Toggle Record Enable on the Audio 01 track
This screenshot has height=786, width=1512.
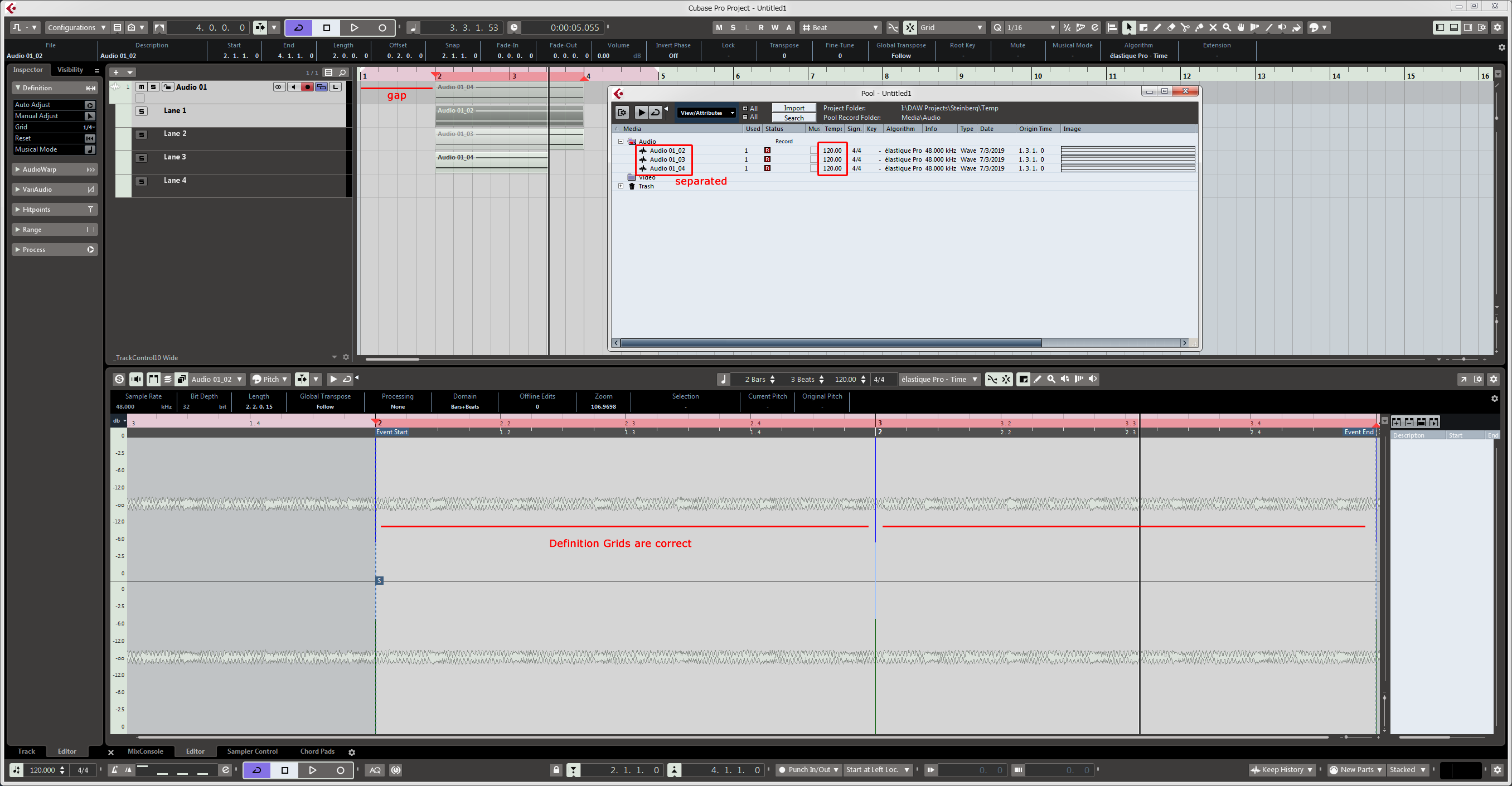point(307,87)
